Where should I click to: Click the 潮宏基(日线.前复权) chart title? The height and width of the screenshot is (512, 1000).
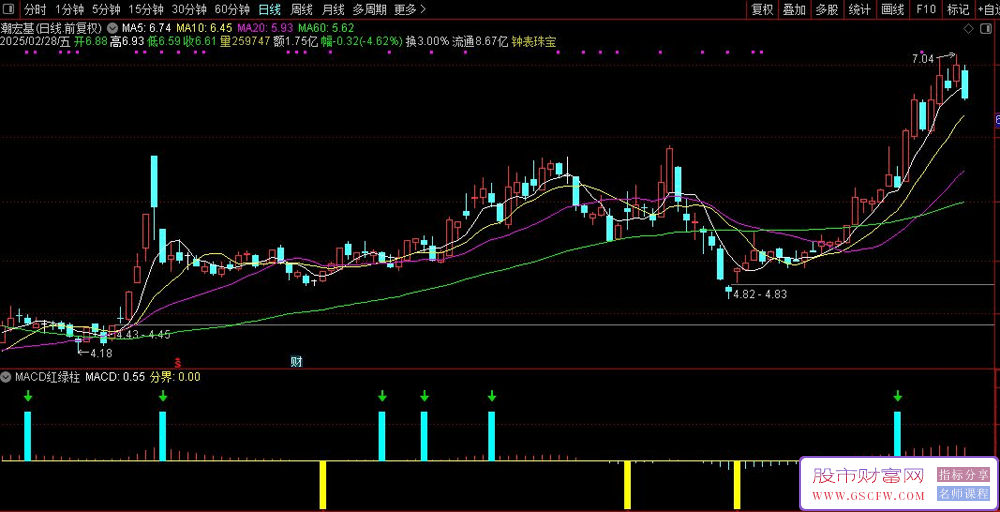(x=51, y=28)
